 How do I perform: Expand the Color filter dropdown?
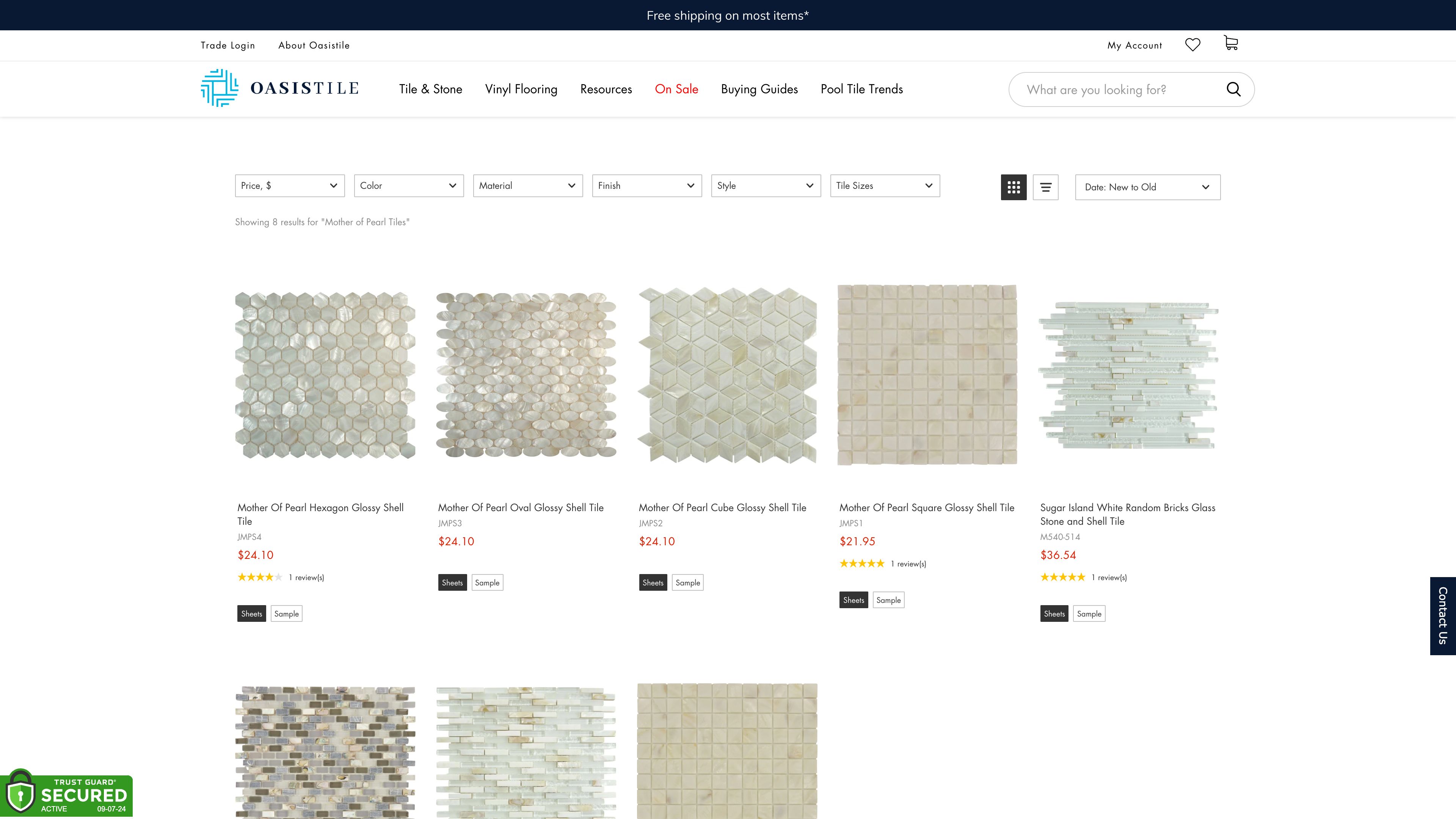(408, 186)
